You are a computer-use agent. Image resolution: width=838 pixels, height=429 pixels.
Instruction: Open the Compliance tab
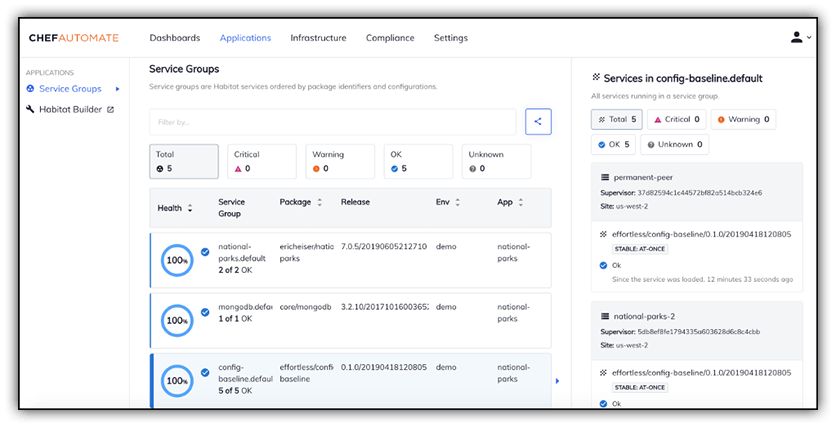390,38
